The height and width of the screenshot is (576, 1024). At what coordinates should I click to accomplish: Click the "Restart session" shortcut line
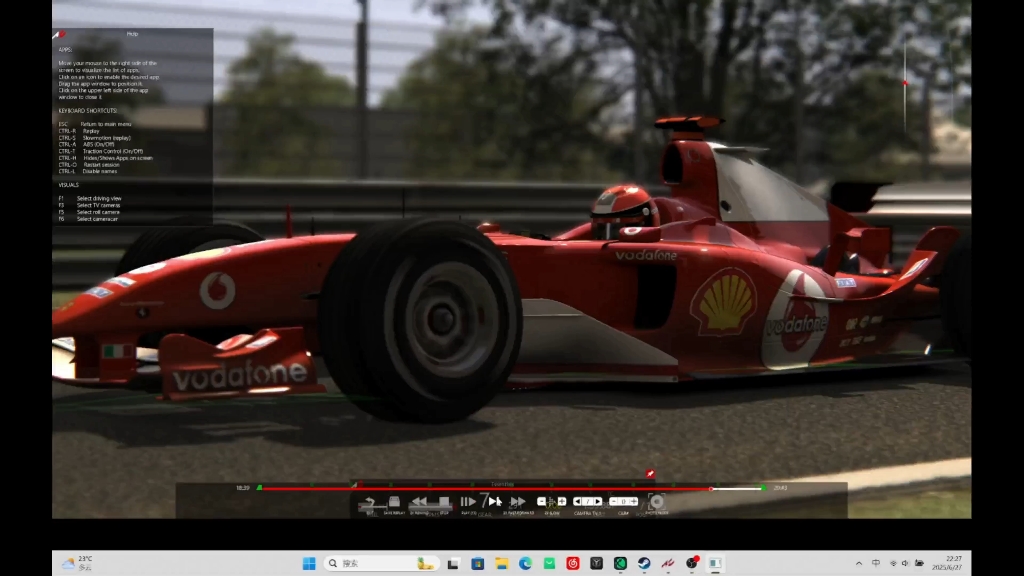(x=89, y=165)
